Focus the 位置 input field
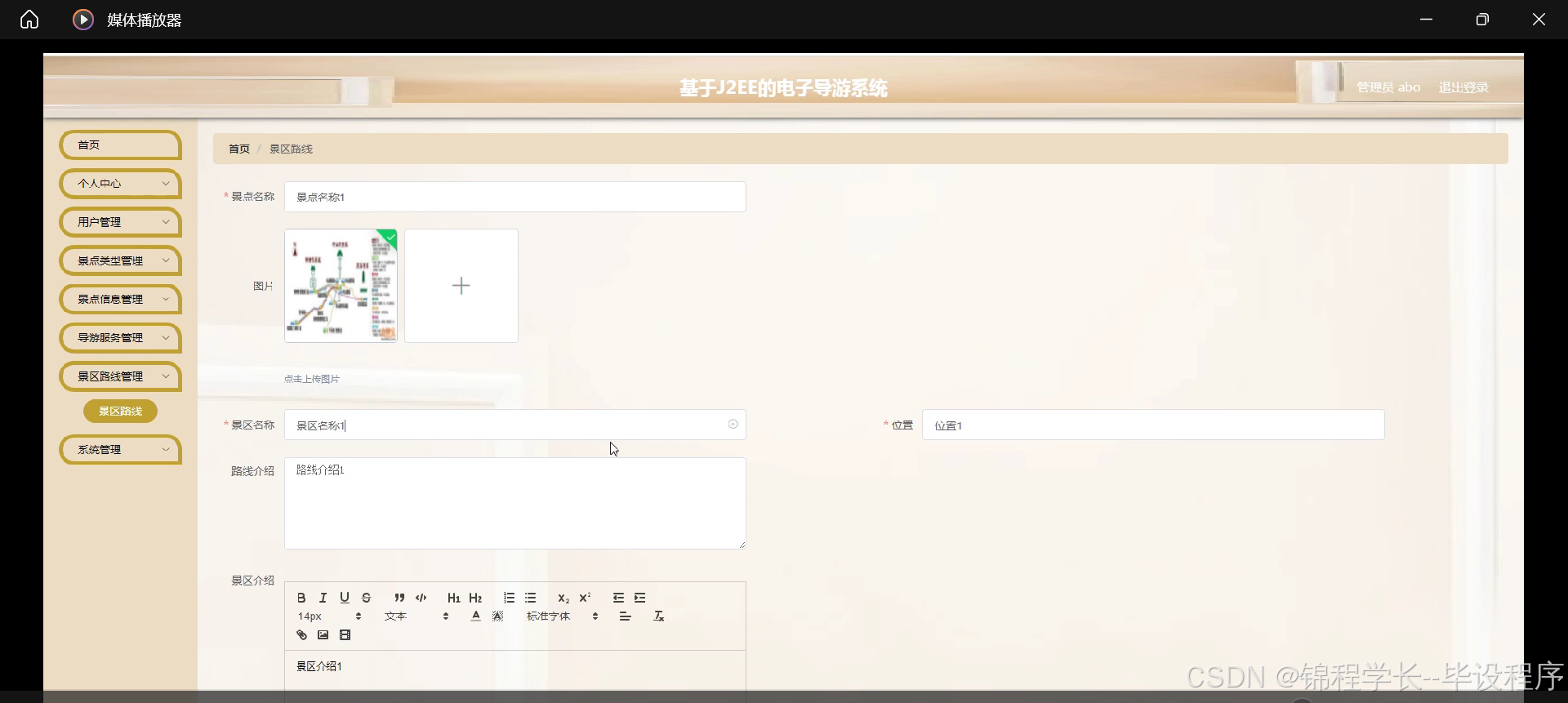Viewport: 1568px width, 703px height. tap(1153, 425)
